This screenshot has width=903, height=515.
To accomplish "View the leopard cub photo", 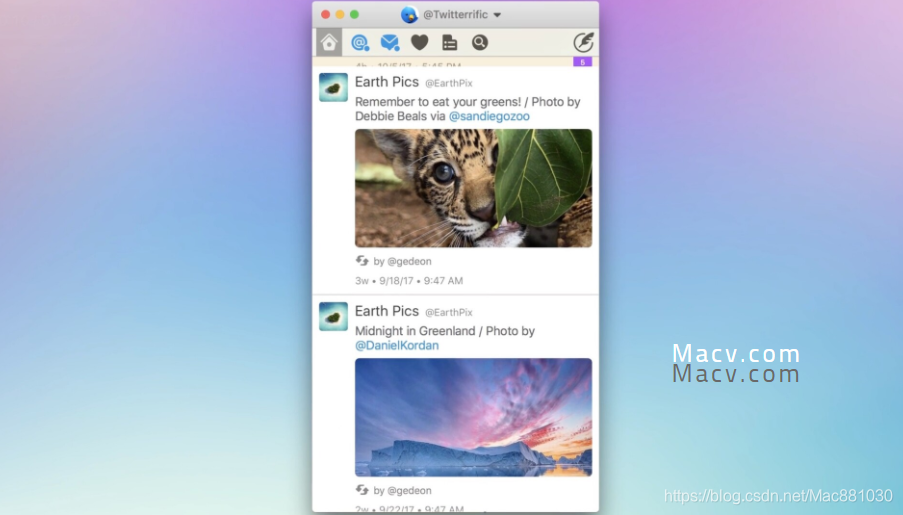I will tap(473, 188).
